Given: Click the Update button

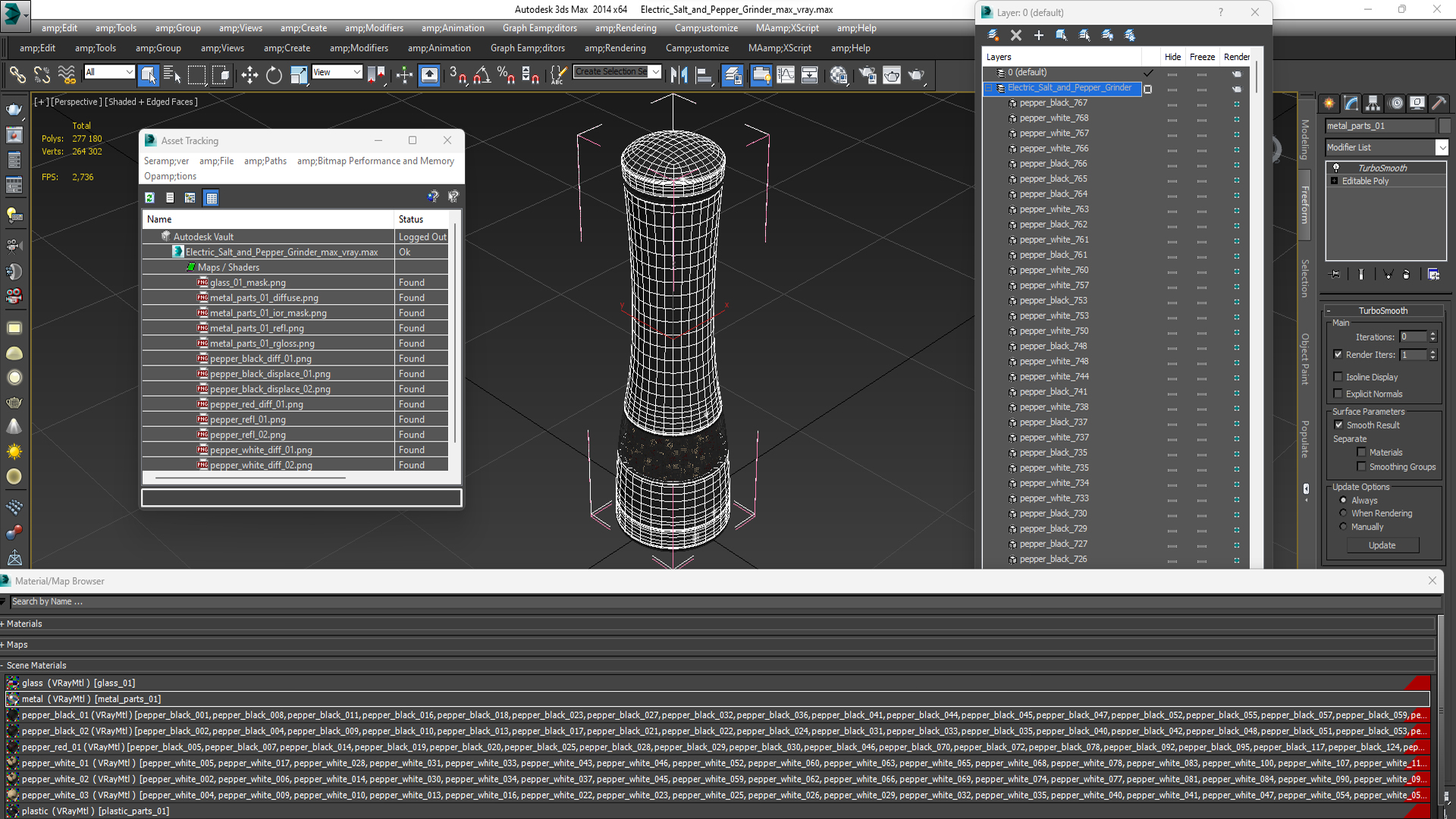Looking at the screenshot, I should click(1382, 545).
